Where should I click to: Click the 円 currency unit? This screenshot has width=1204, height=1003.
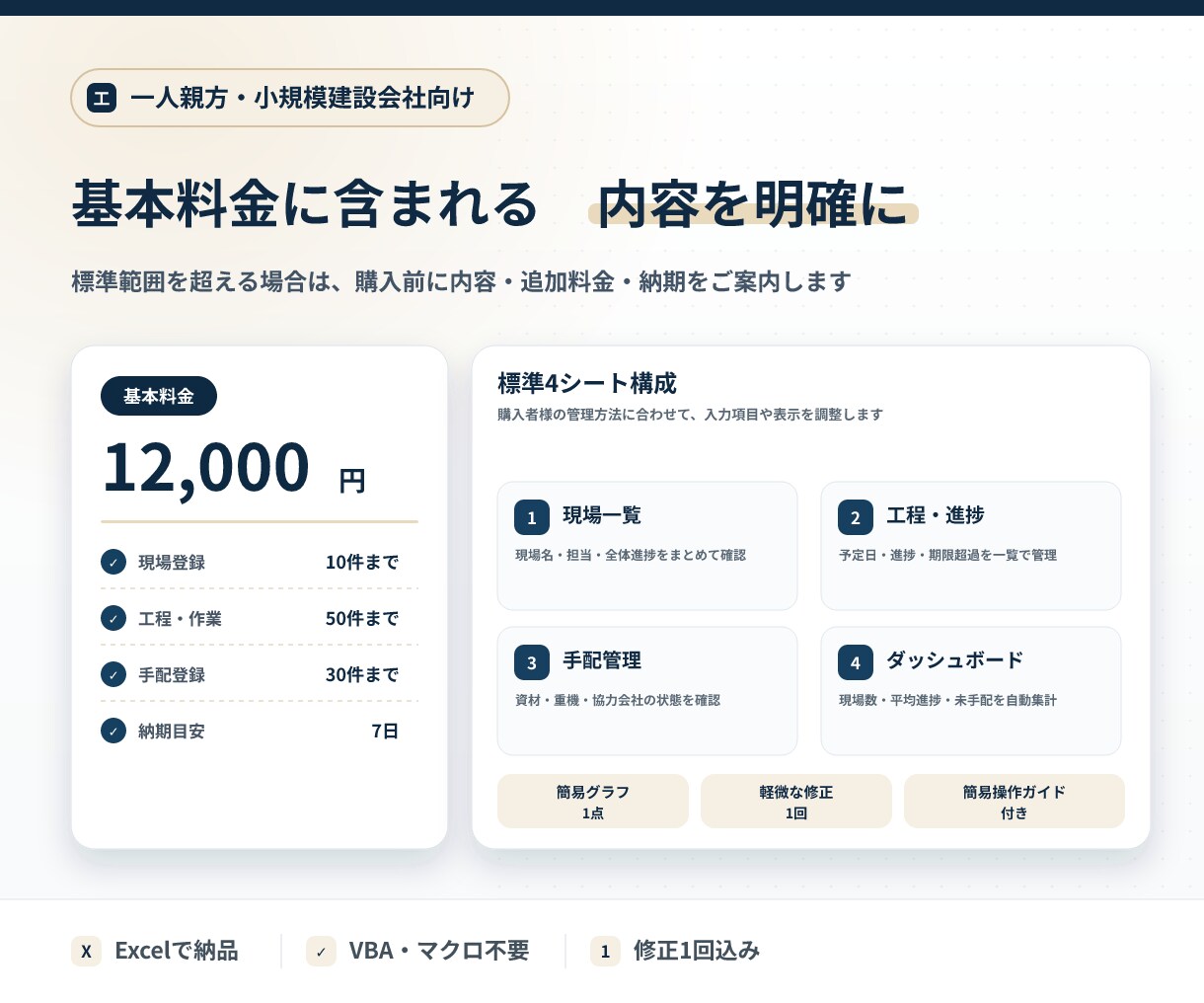click(352, 481)
